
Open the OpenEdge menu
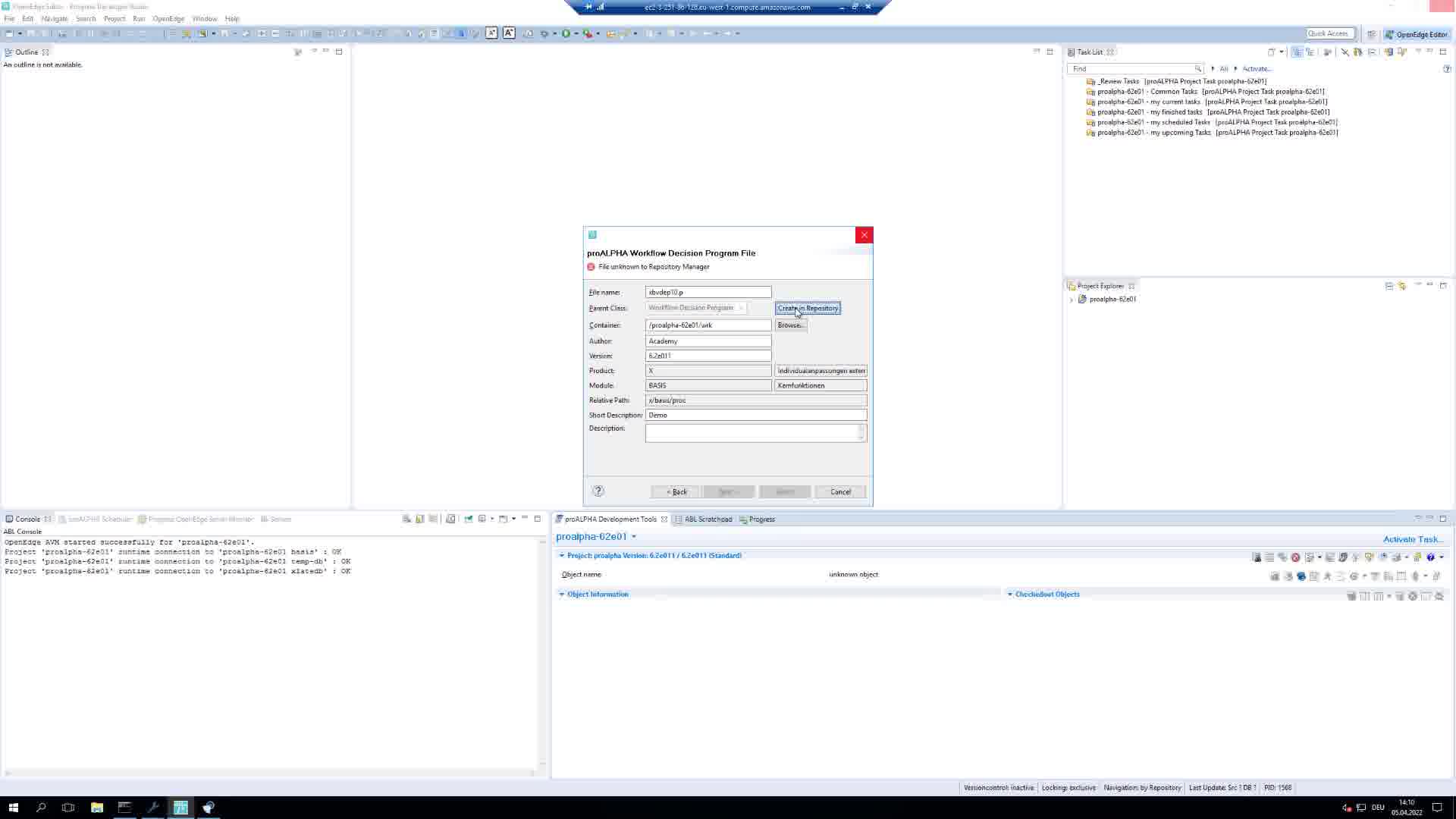click(168, 19)
